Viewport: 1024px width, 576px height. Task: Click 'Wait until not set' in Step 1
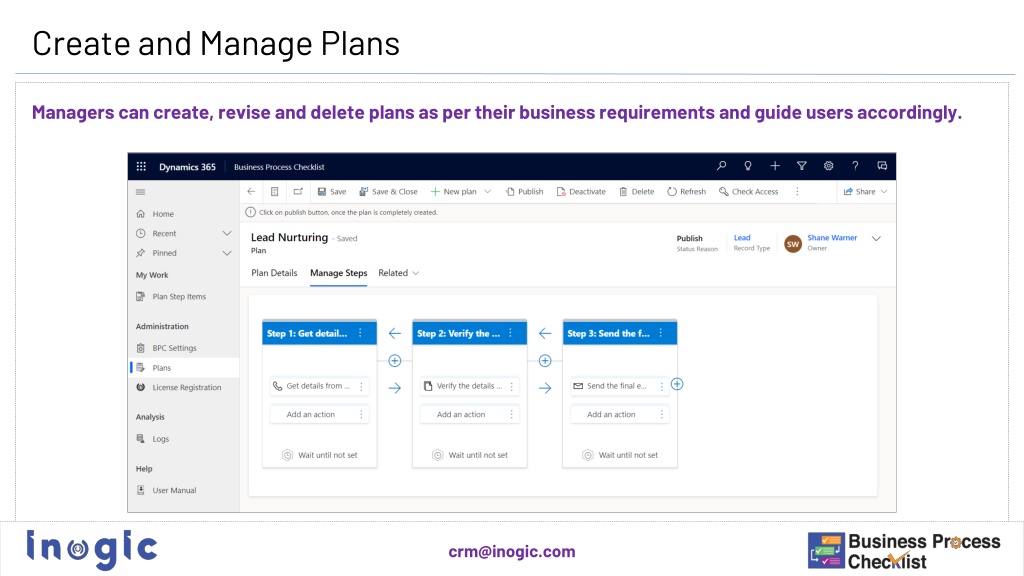320,455
